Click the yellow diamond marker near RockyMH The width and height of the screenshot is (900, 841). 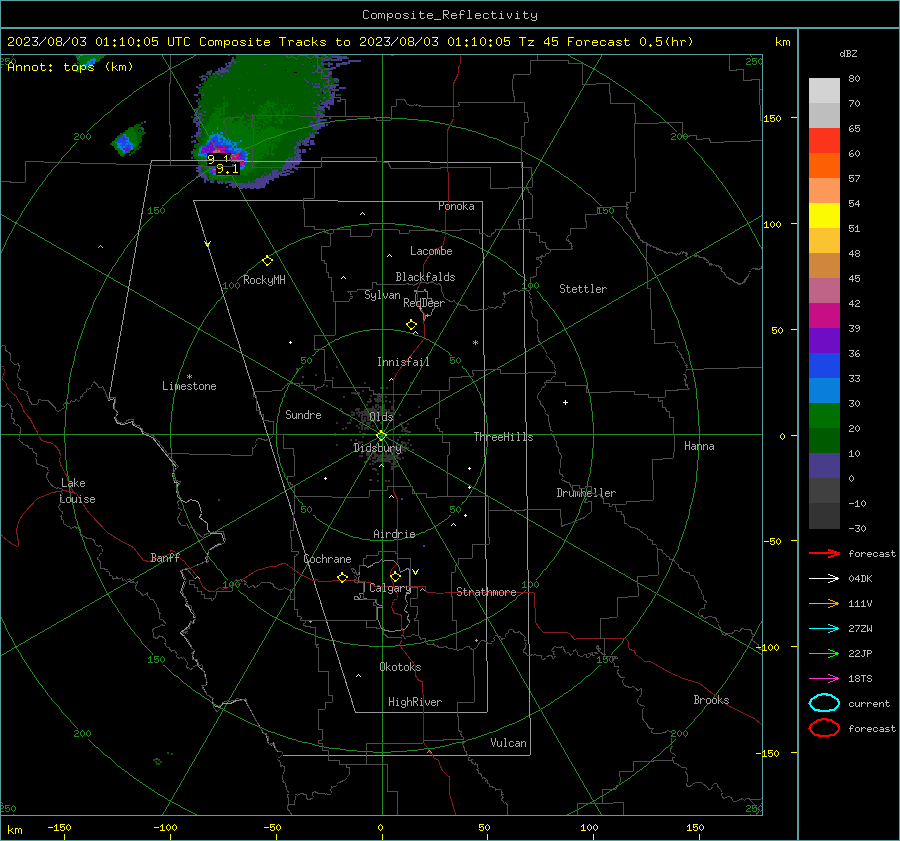coord(267,261)
